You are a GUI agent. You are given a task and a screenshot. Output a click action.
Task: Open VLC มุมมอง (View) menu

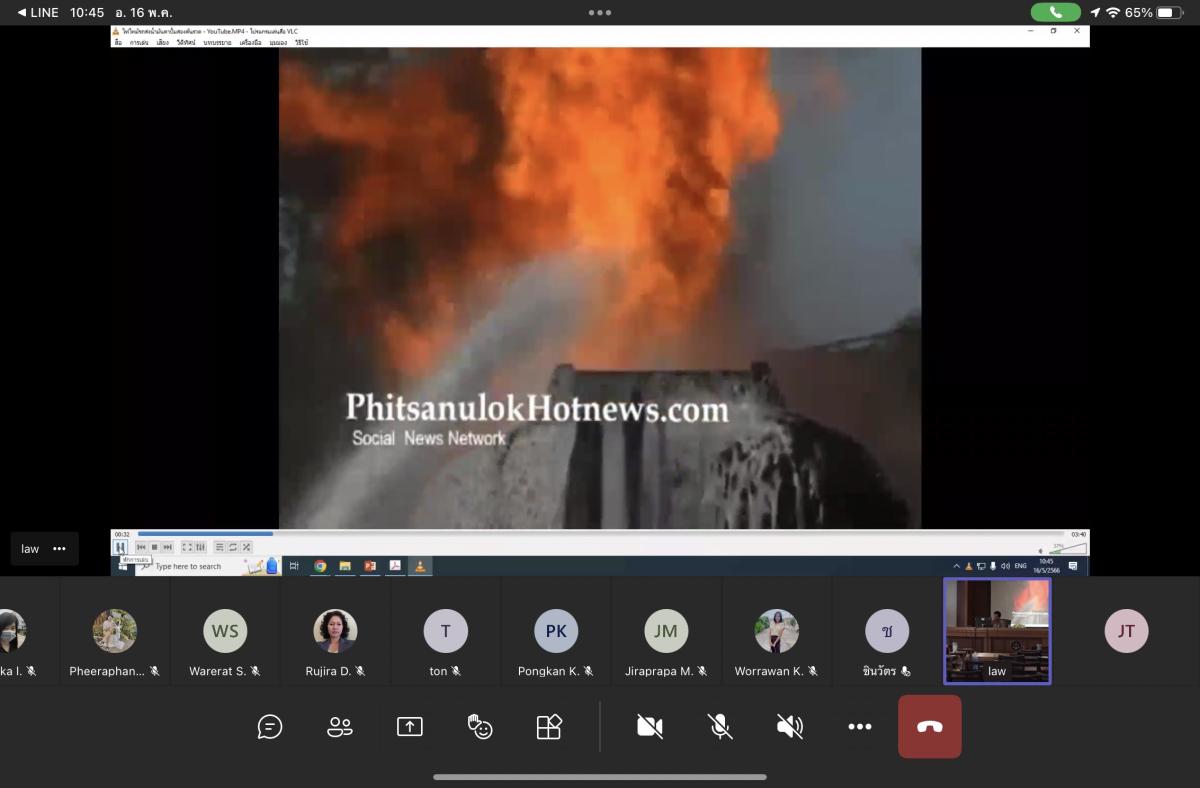277,43
